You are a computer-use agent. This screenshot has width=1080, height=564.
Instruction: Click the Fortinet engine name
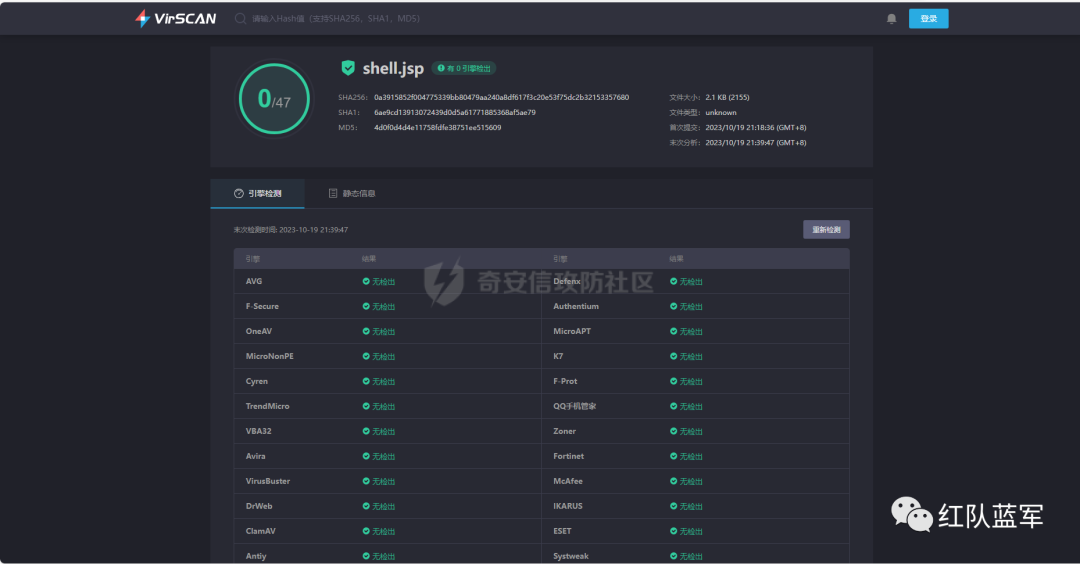click(x=568, y=456)
